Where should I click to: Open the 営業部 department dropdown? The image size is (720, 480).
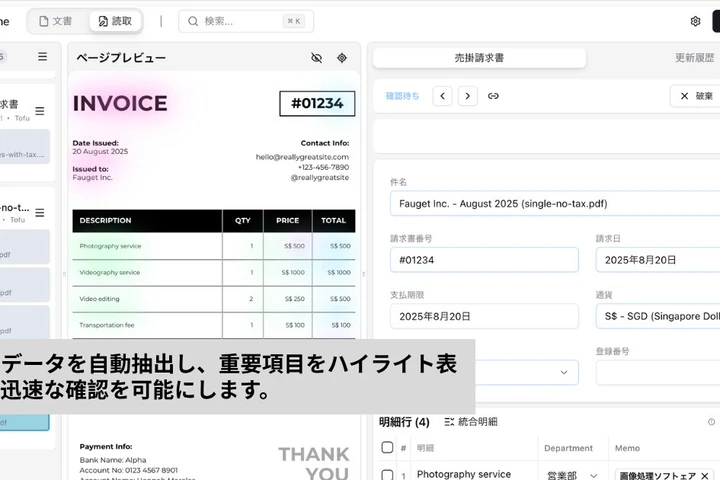[x=572, y=475]
